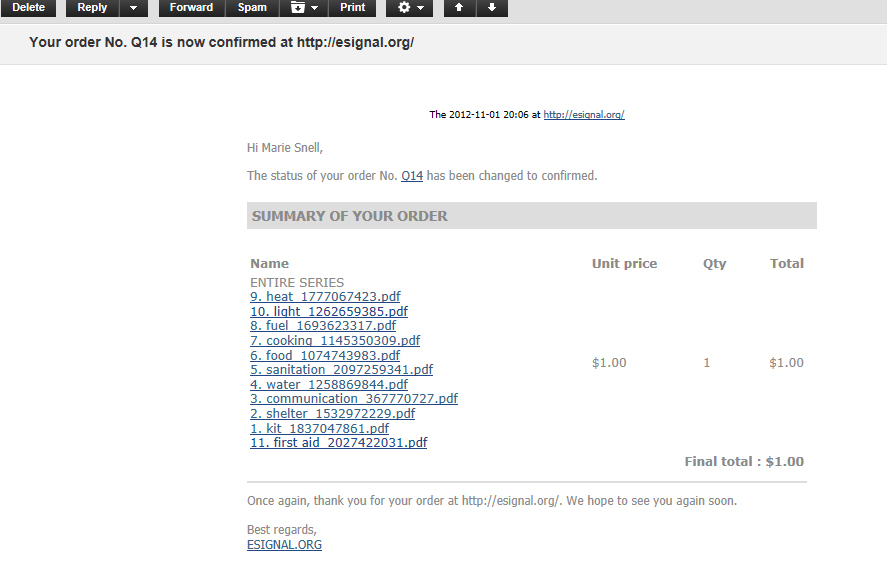The height and width of the screenshot is (575, 887).
Task: Click the down arrow next message icon
Action: [x=492, y=8]
